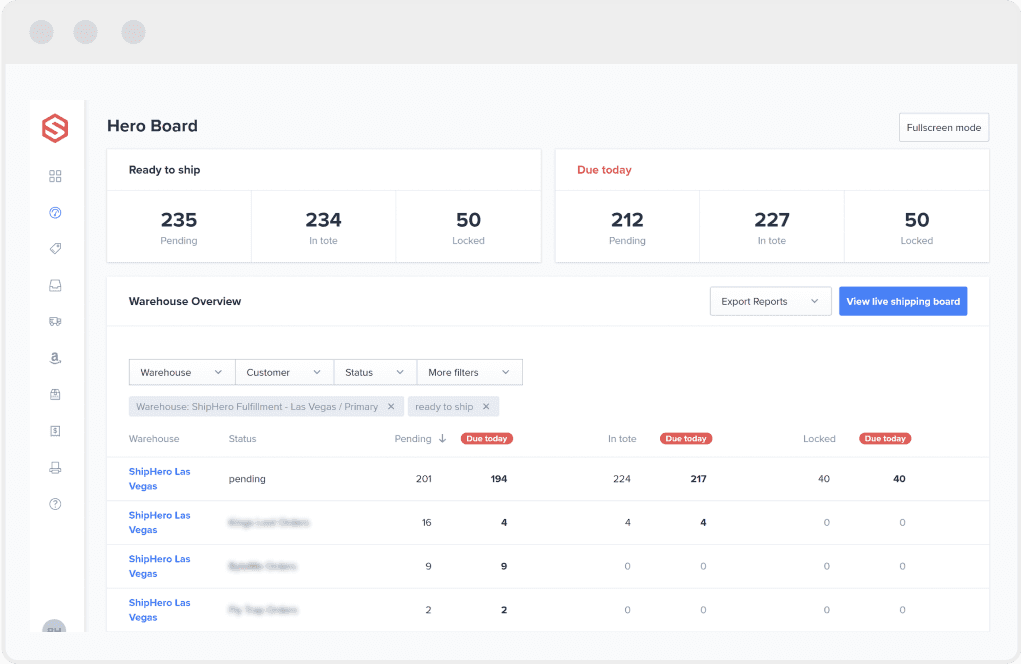Open ShipHero Las Vegas link in pending row

(160, 478)
